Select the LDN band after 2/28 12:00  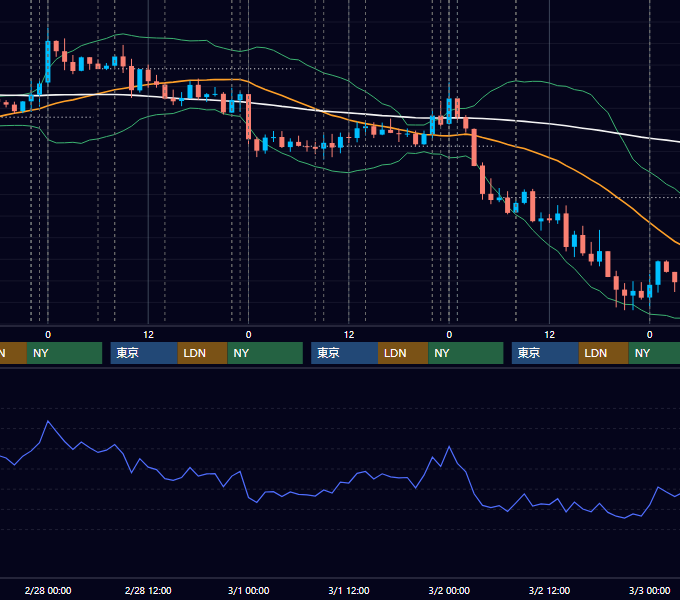(x=203, y=353)
